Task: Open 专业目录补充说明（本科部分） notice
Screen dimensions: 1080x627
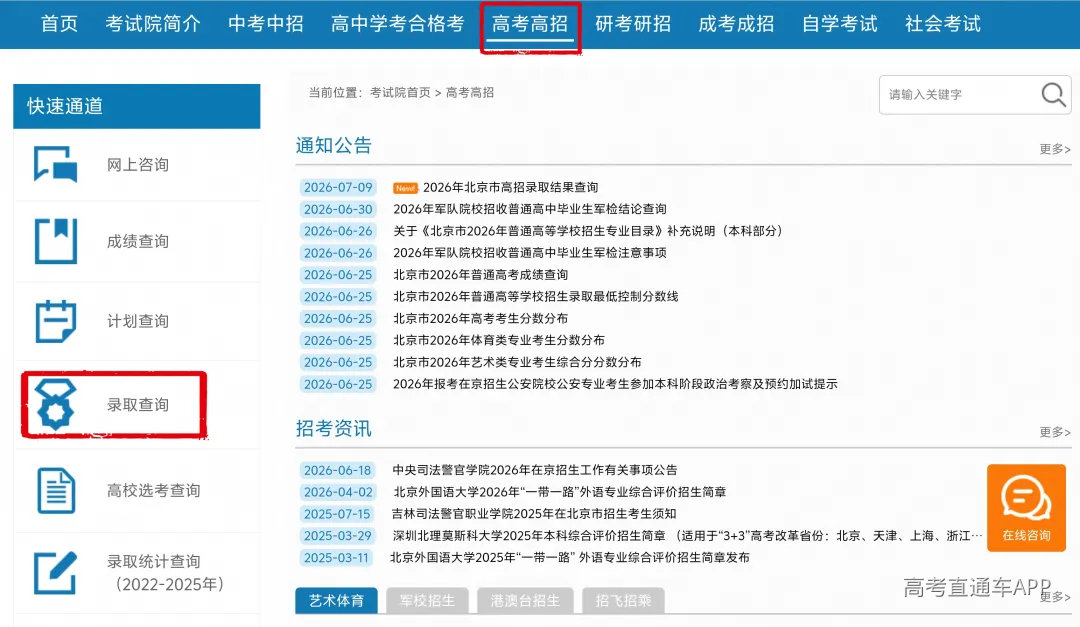Action: coord(588,231)
